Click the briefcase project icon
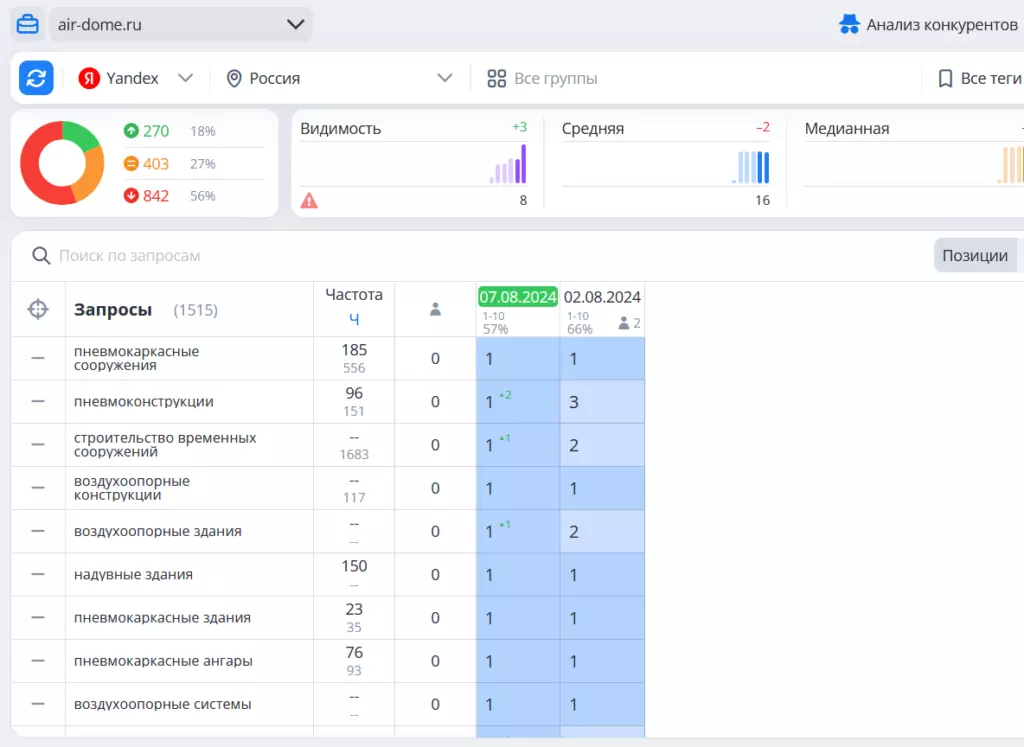The image size is (1024, 747). [x=27, y=25]
